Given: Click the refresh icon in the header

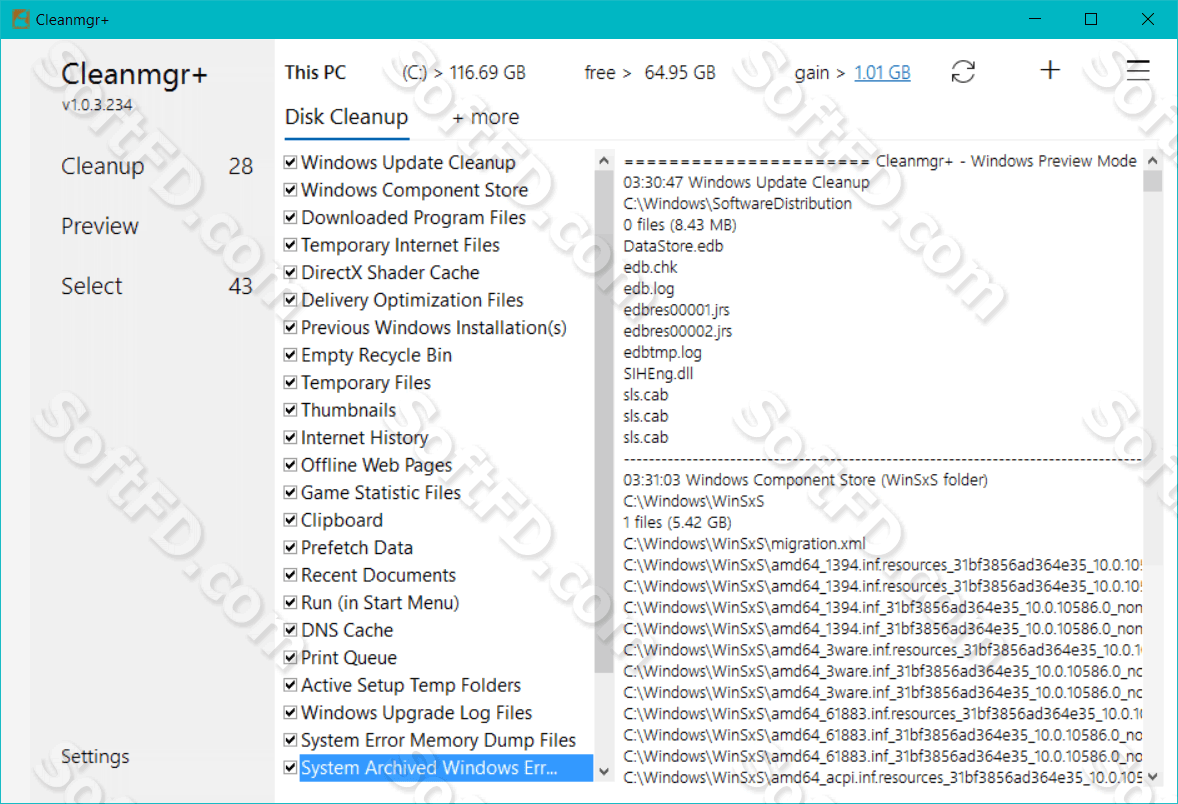Looking at the screenshot, I should (963, 72).
